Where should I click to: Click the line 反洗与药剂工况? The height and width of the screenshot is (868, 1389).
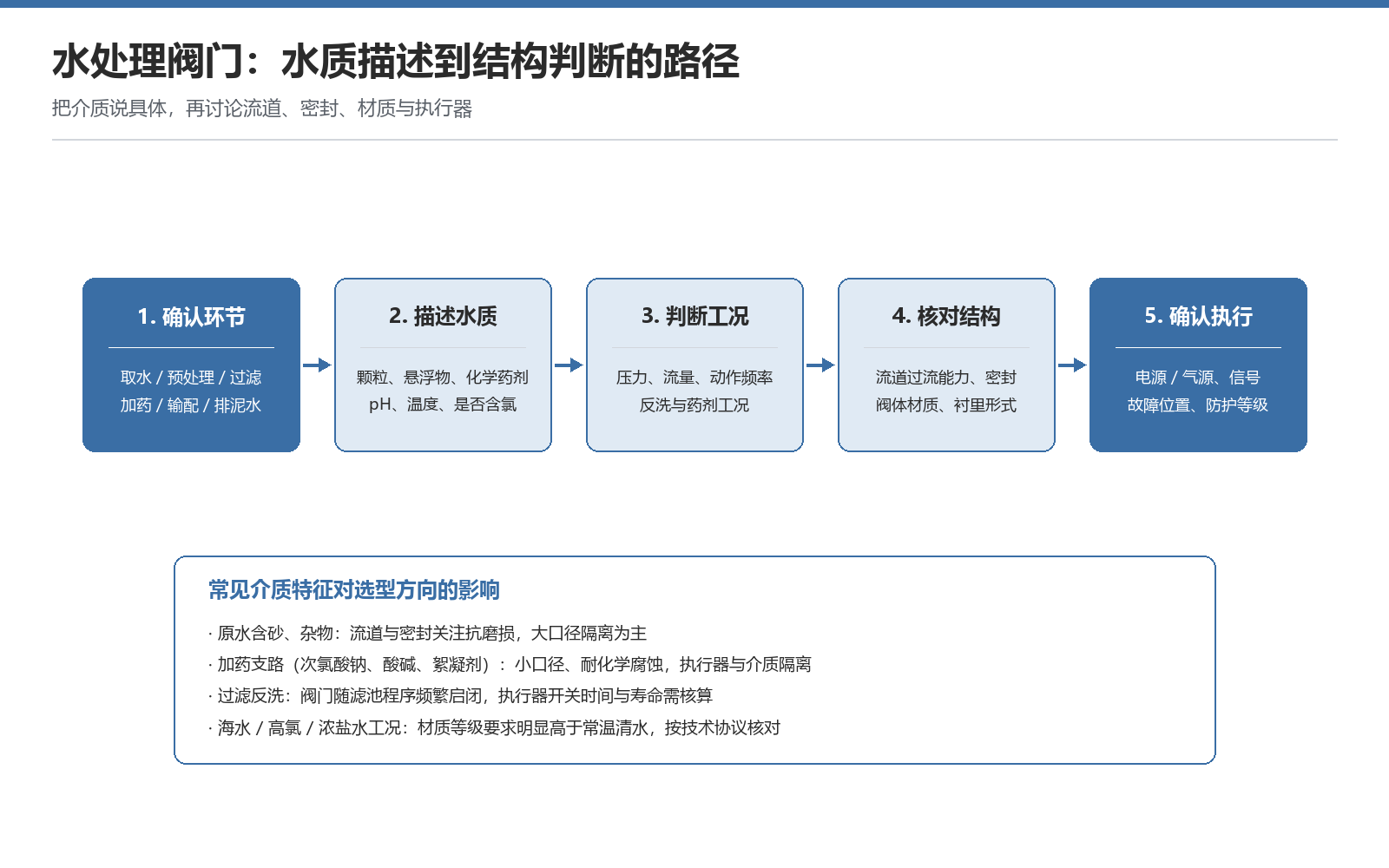pyautogui.click(x=694, y=405)
